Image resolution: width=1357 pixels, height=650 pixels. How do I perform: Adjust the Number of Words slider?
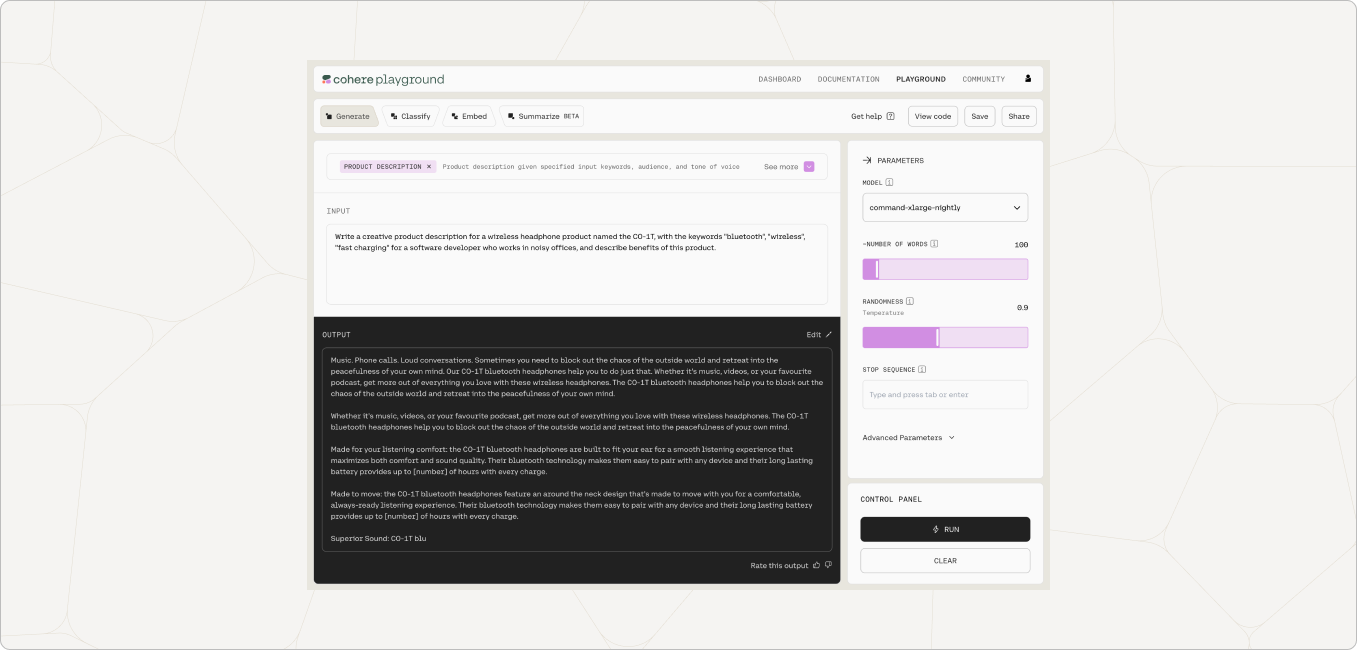coord(945,269)
